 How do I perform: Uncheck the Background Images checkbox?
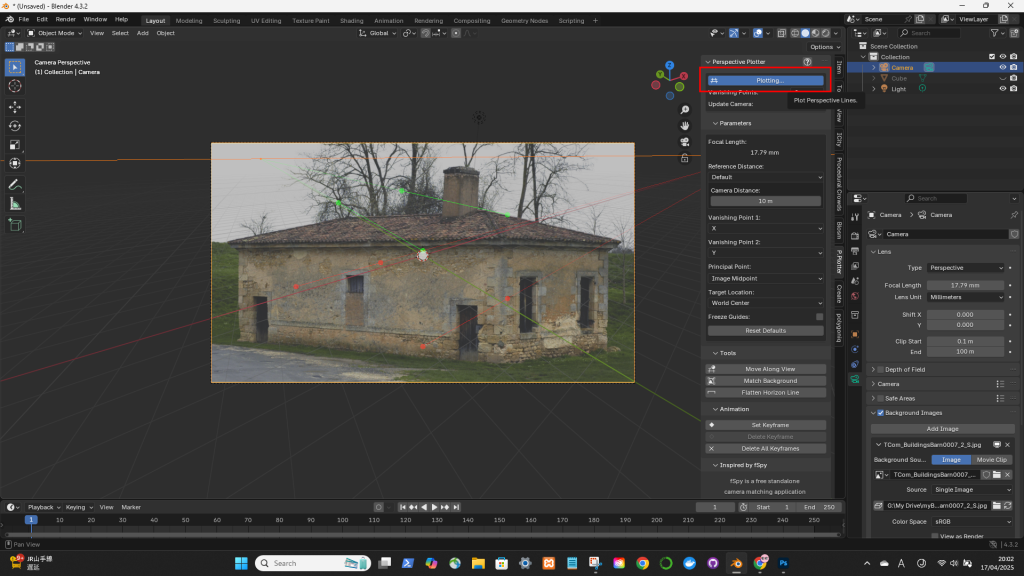[x=878, y=413]
